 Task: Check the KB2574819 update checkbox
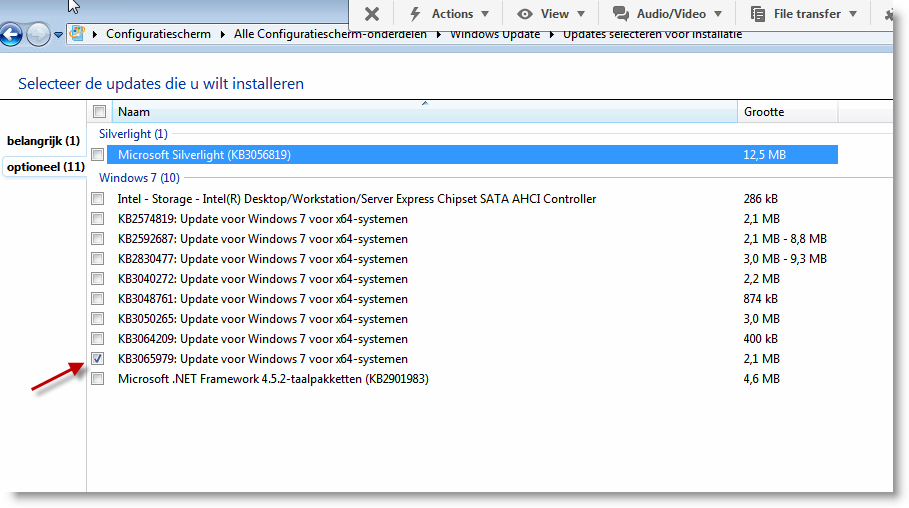coord(97,219)
